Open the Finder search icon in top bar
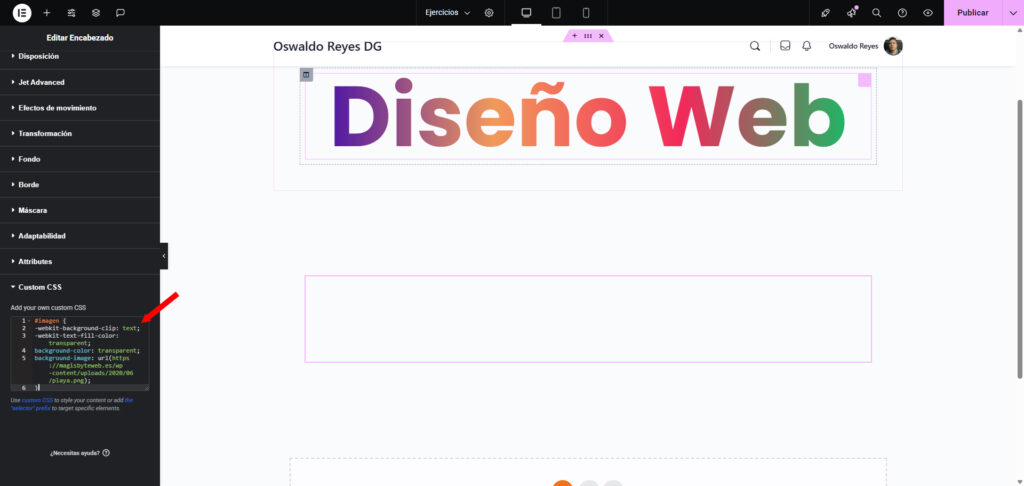Screen dimensions: 1024x486 tap(876, 13)
